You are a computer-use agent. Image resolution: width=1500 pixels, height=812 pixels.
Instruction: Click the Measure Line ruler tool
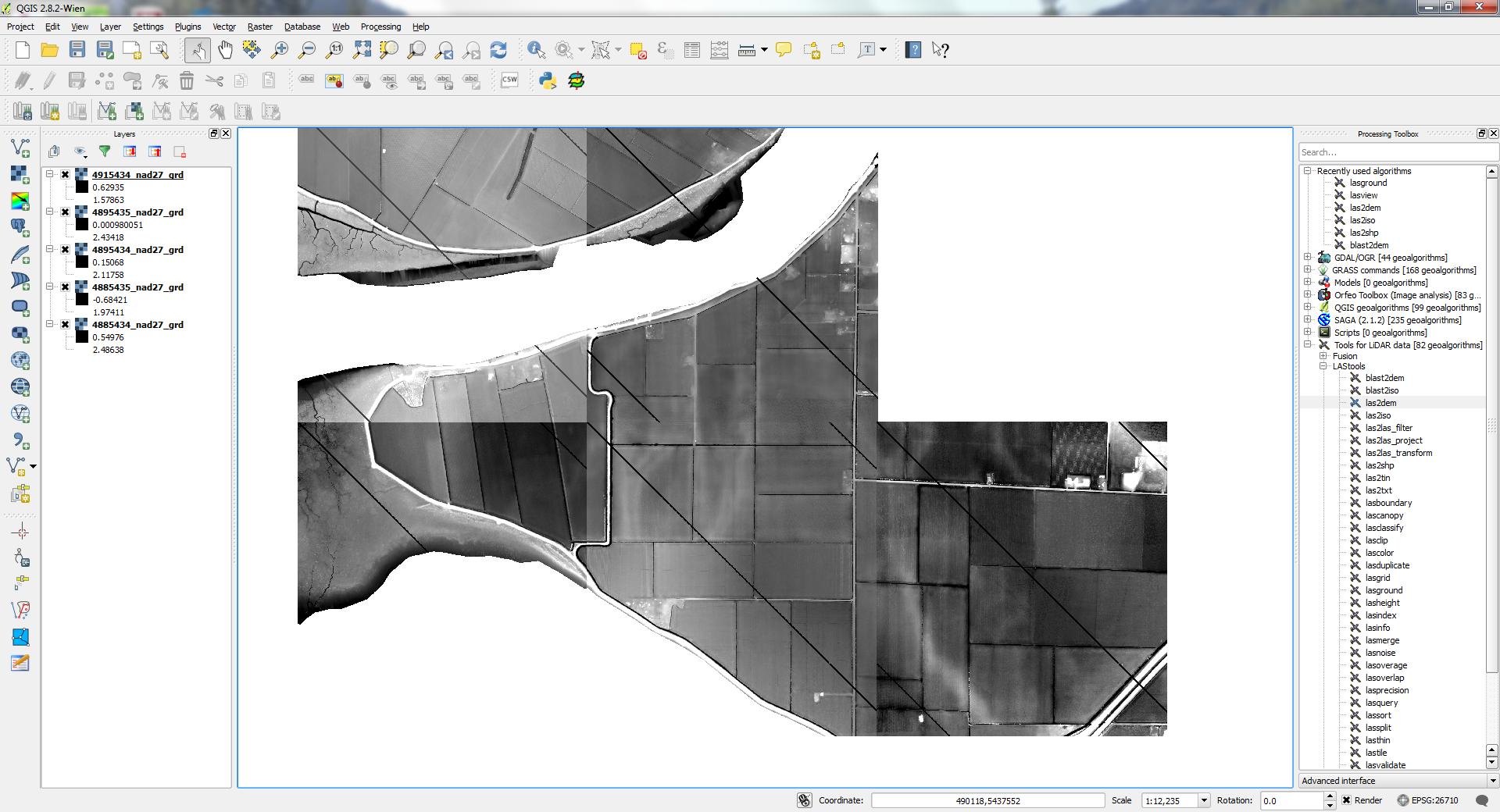click(747, 50)
